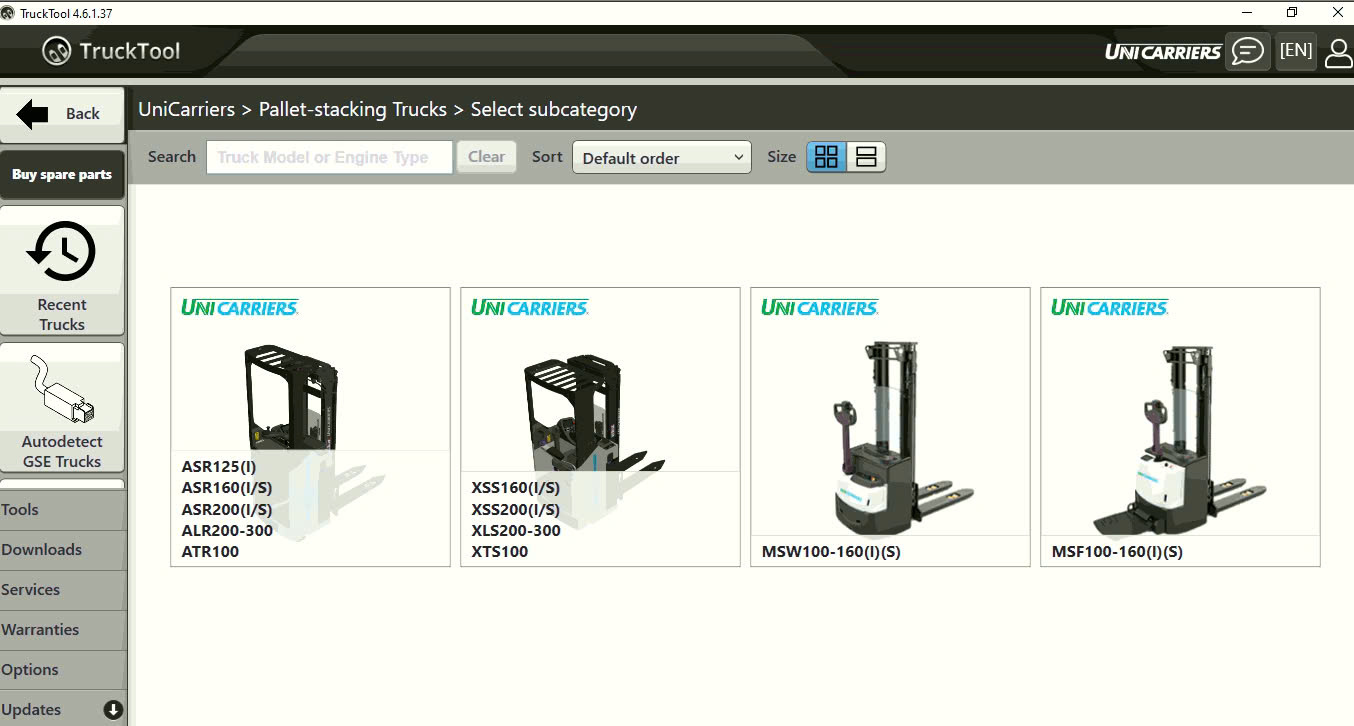The width and height of the screenshot is (1354, 726).
Task: Open the Downloads section
Action: [63, 550]
